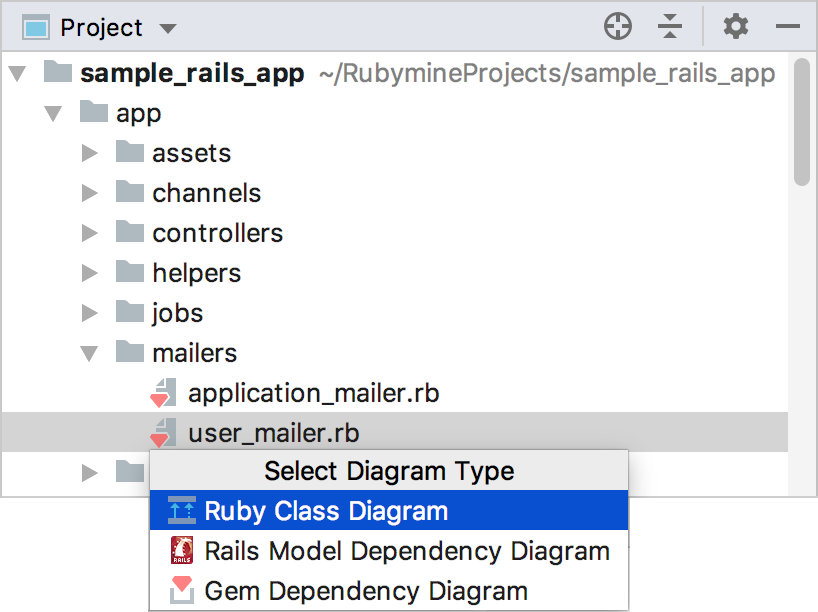Image resolution: width=818 pixels, height=612 pixels.
Task: Click the Rails icon next to Rails Model Dependency Diagram
Action: tap(182, 550)
